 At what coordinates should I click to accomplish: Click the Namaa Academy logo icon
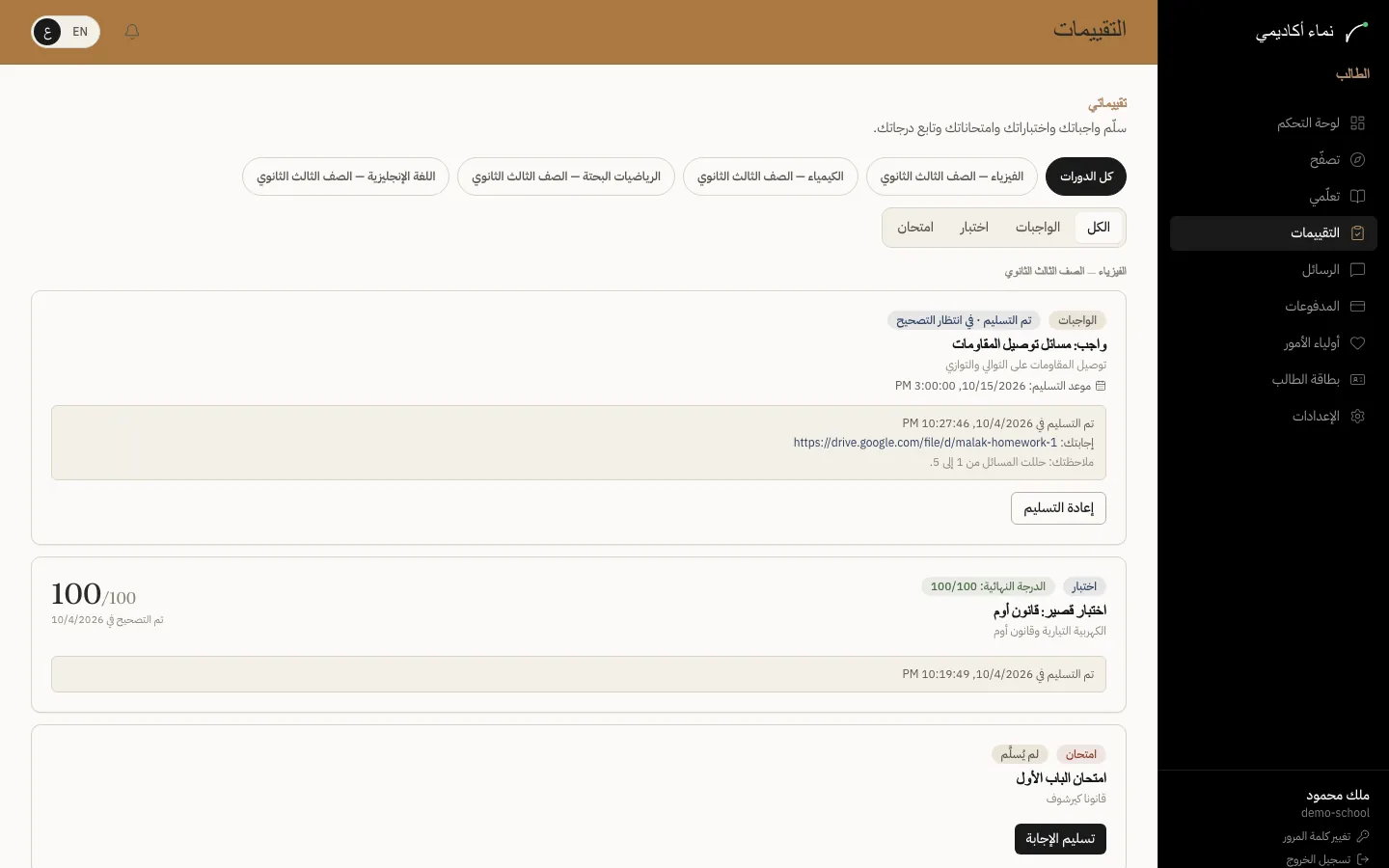[x=1357, y=32]
